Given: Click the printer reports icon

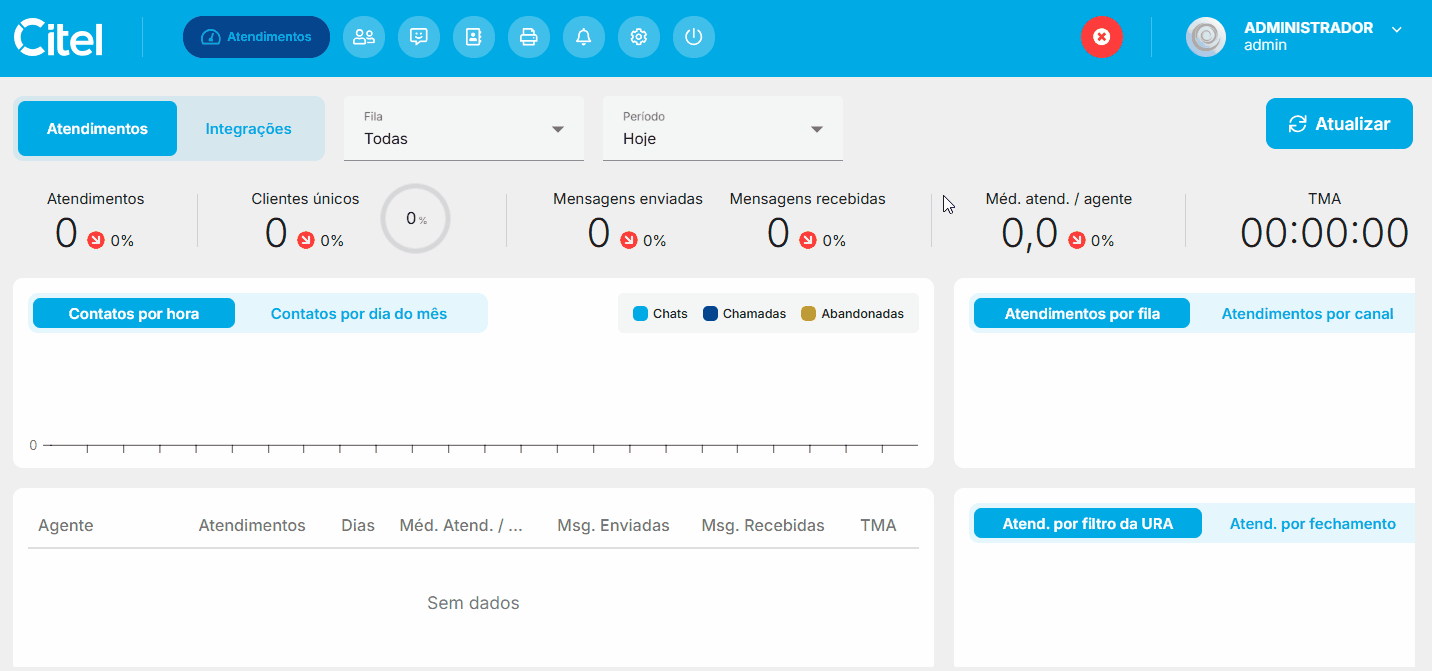Looking at the screenshot, I should point(529,37).
